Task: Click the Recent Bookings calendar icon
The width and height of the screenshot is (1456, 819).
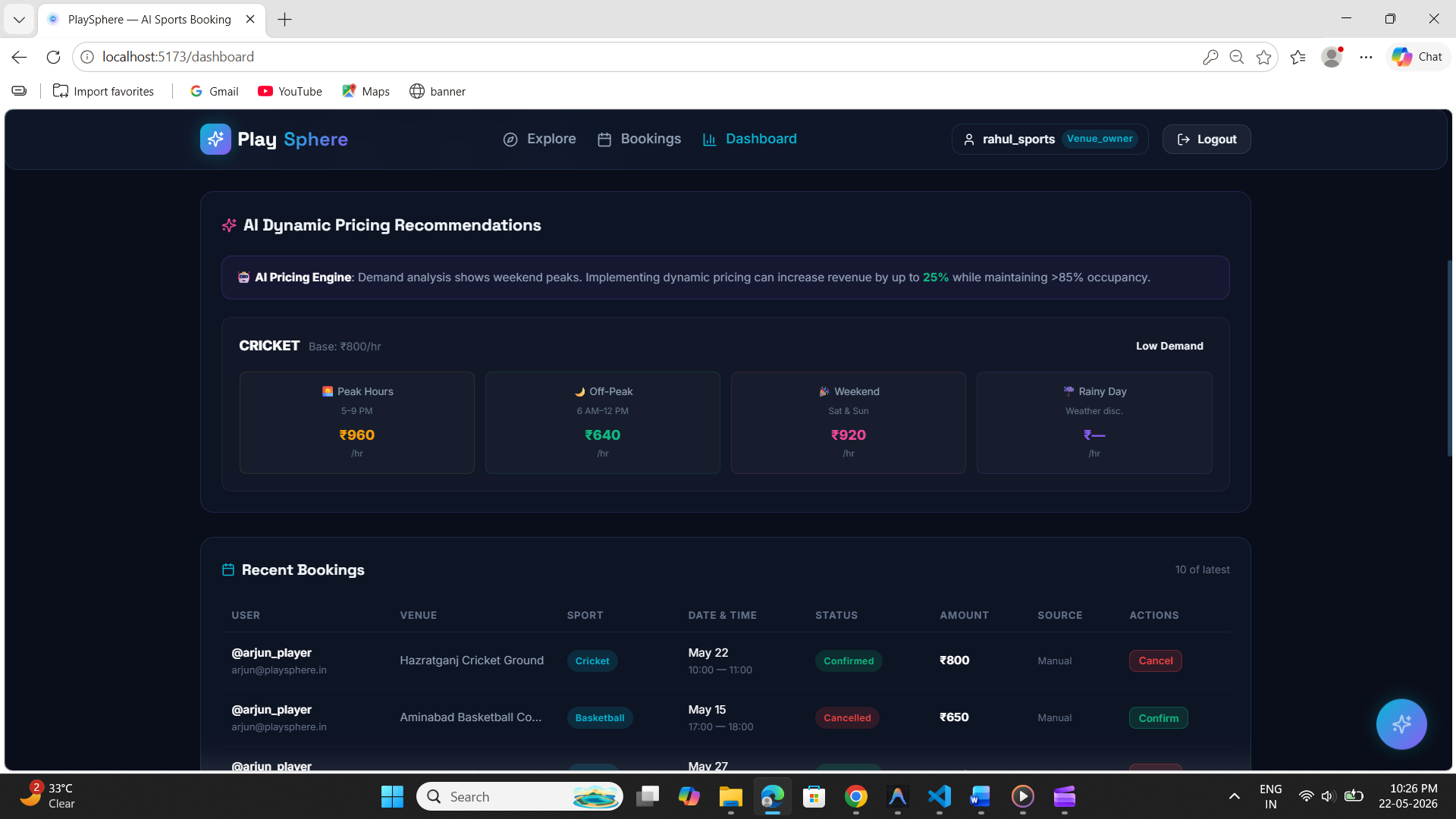Action: (x=227, y=570)
